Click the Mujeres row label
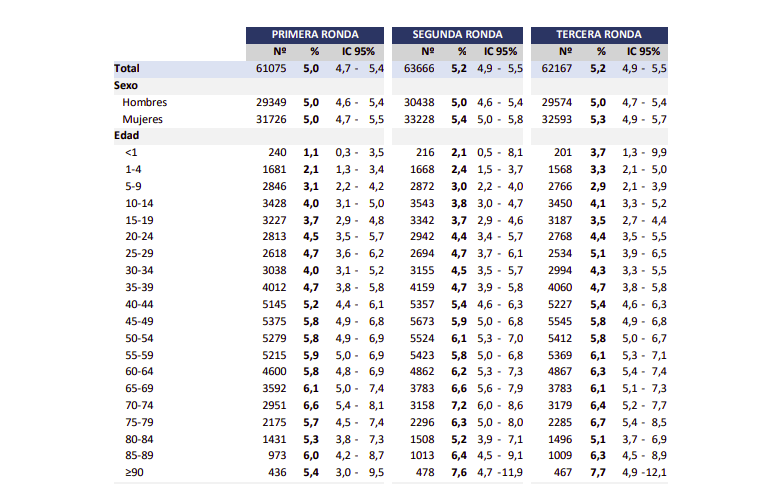The height and width of the screenshot is (484, 779). click(144, 119)
